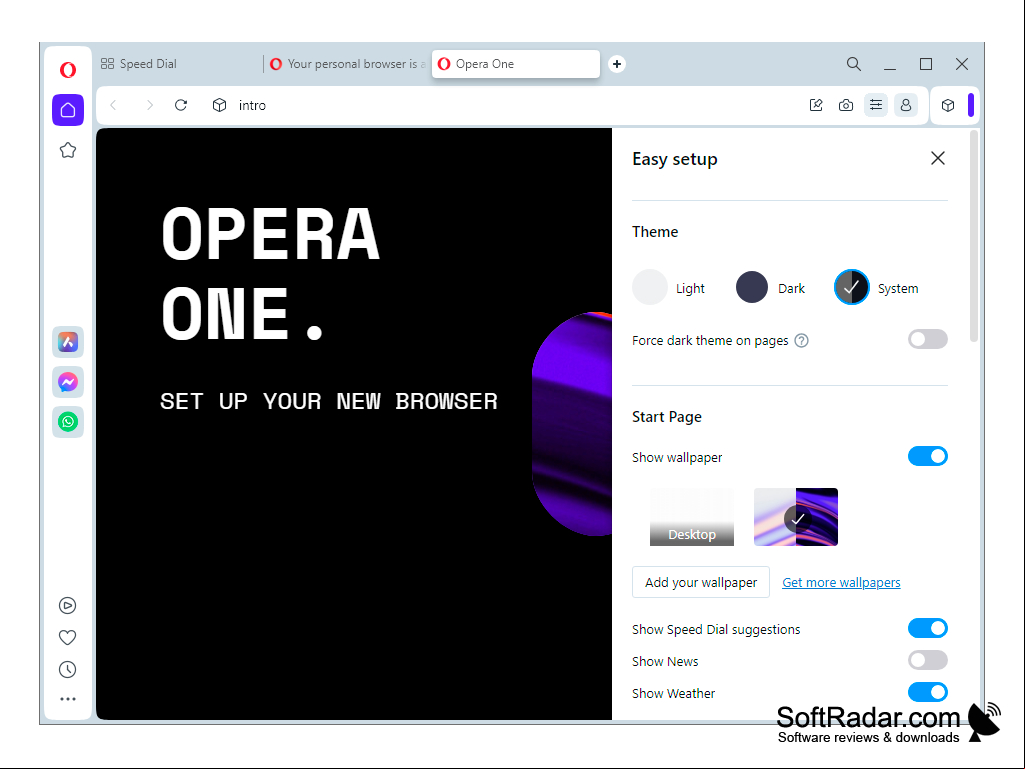Viewport: 1025px width, 769px height.
Task: Click the Easy setup panel scrollbar
Action: [974, 235]
